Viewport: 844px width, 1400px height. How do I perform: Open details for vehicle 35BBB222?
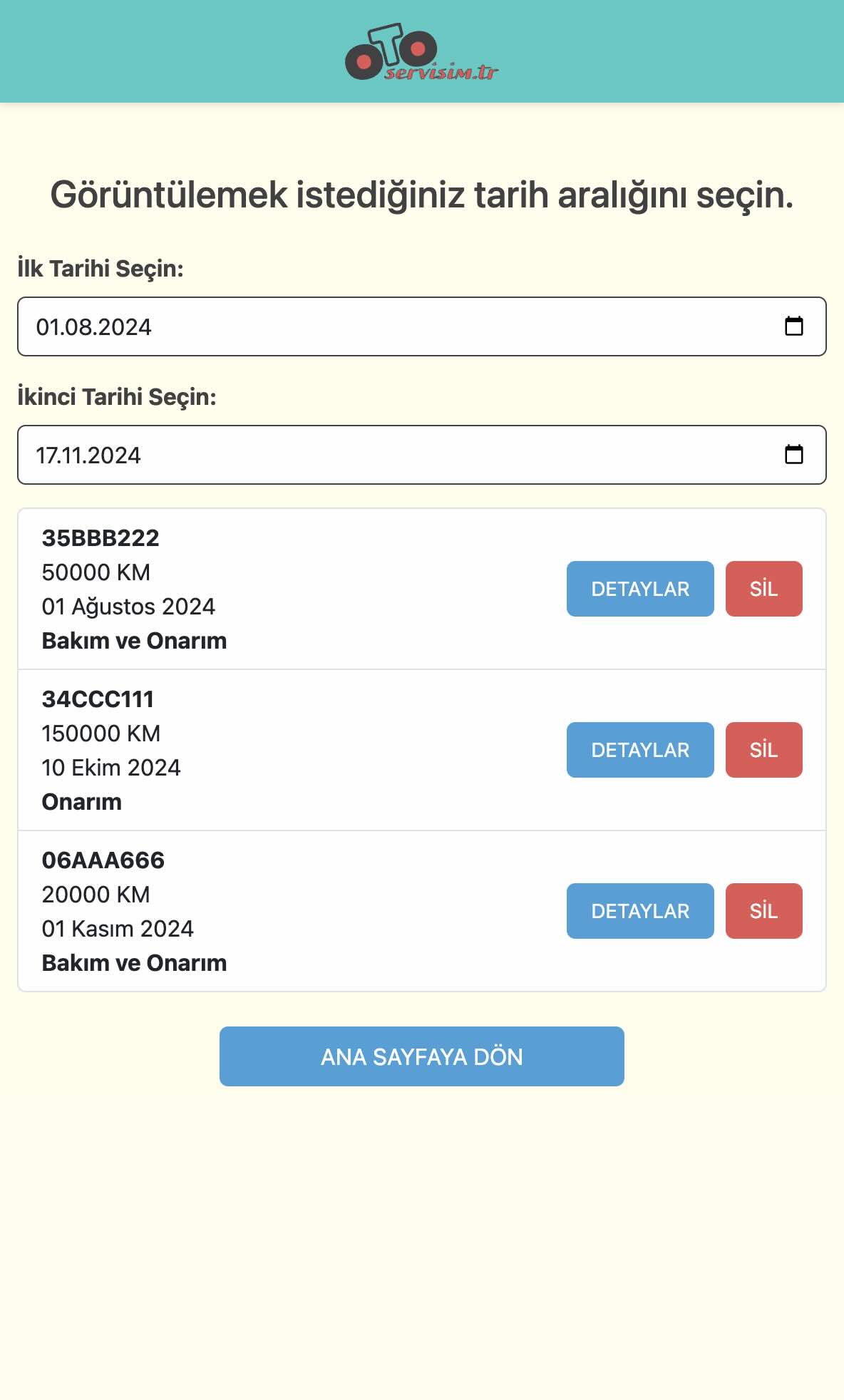[x=639, y=589]
